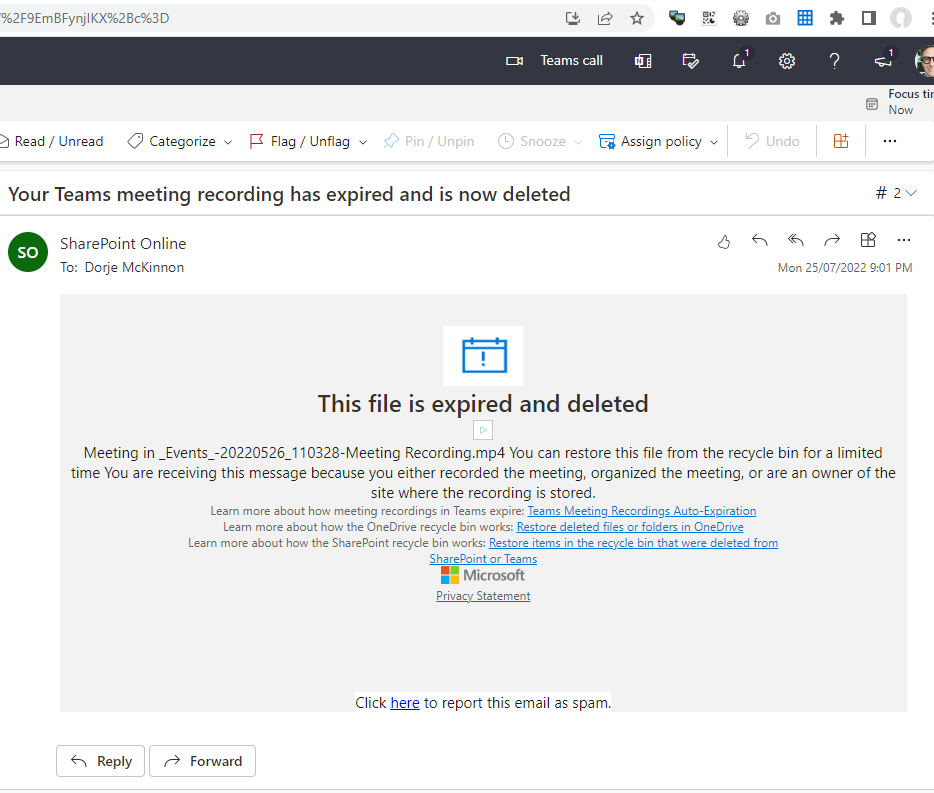Click the reply all icon in message header
Screen dimensions: 934x793
(796, 240)
